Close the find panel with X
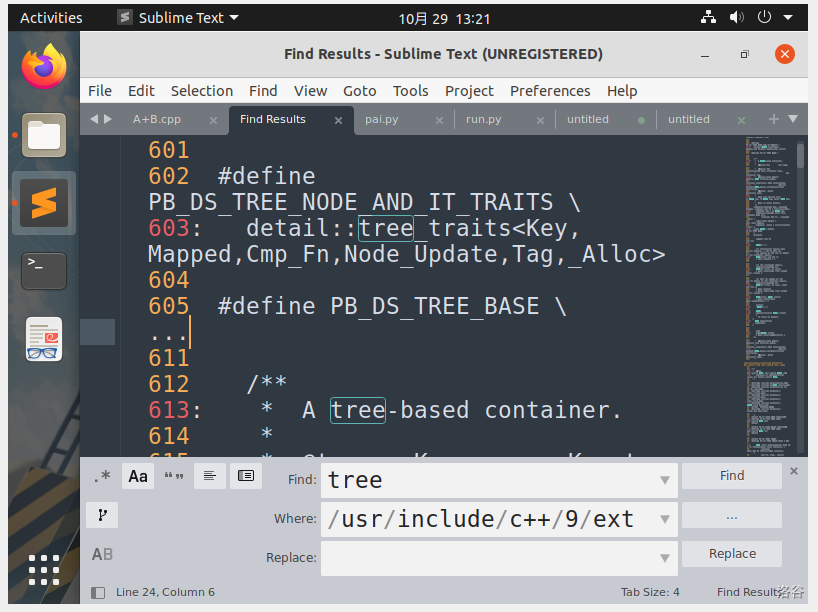 click(794, 471)
